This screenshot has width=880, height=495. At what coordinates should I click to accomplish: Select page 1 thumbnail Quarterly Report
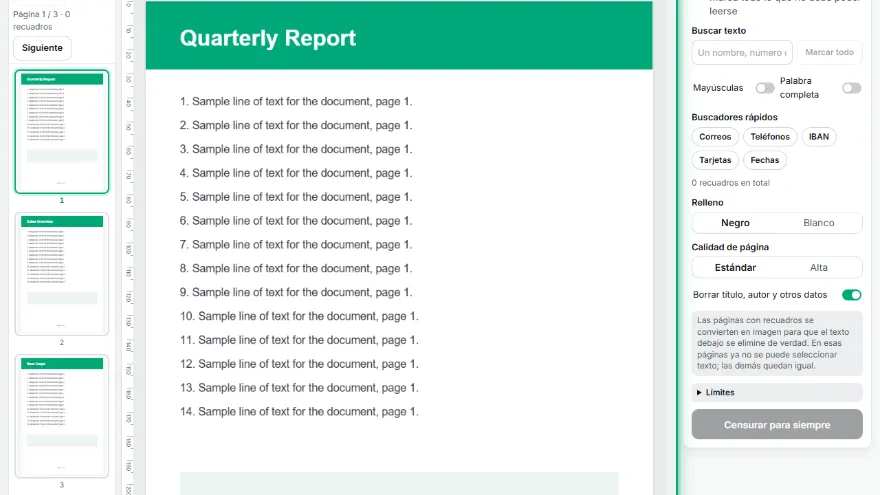[62, 132]
